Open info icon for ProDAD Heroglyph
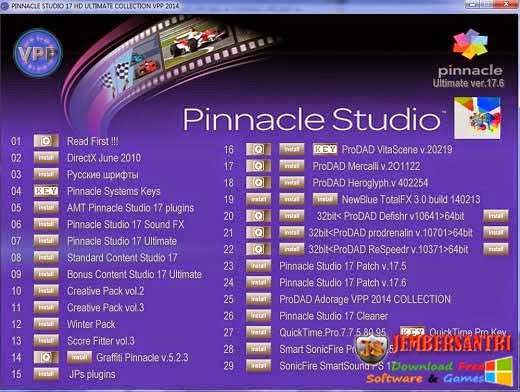This screenshot has height=392, width=520. click(258, 183)
